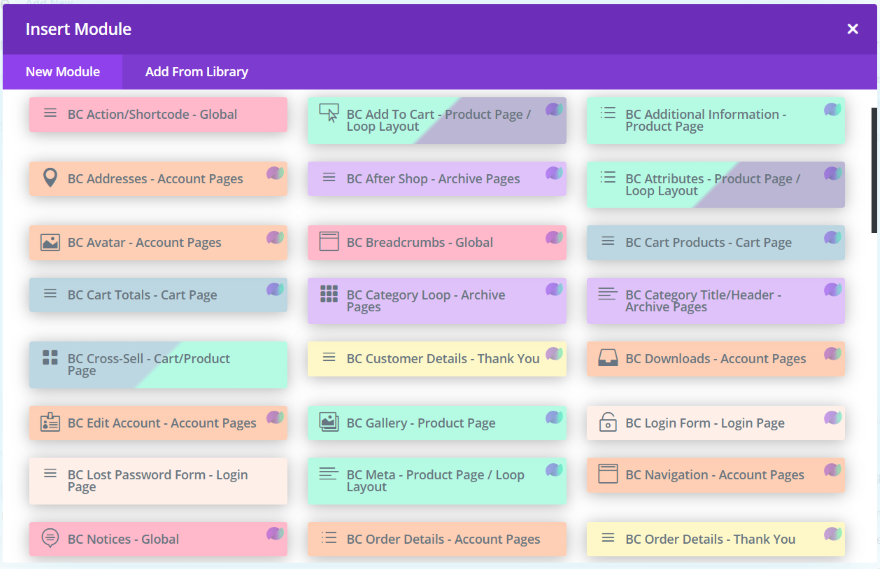Click the map pin icon for BC Addresses
880x569 pixels.
(50, 178)
